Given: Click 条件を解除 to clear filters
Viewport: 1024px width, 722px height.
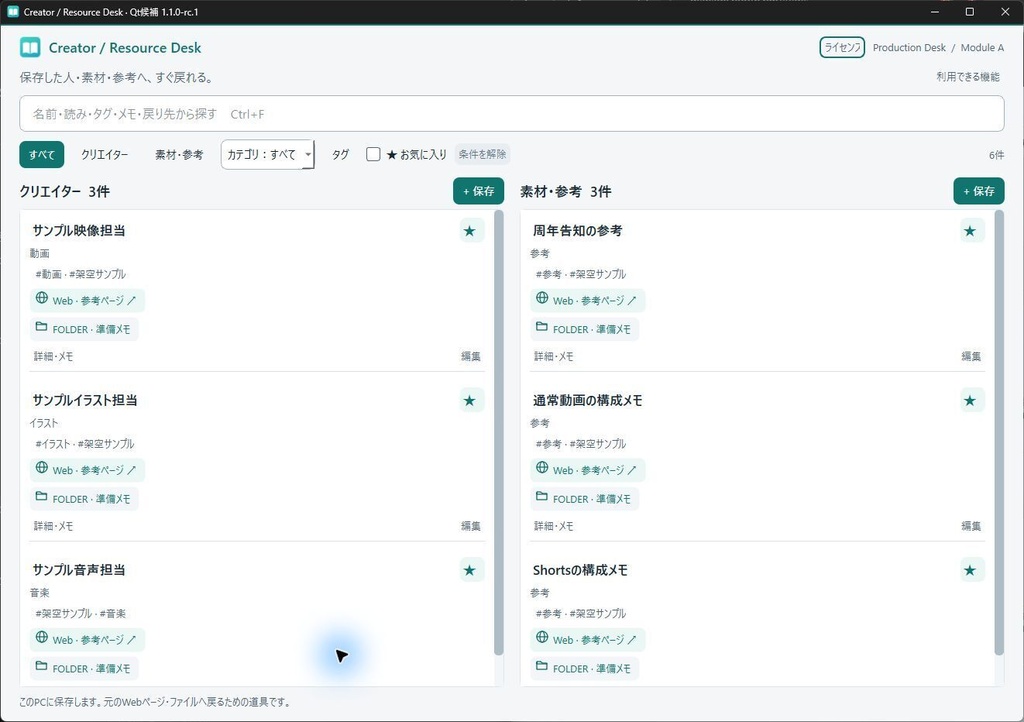Looking at the screenshot, I should (x=482, y=155).
